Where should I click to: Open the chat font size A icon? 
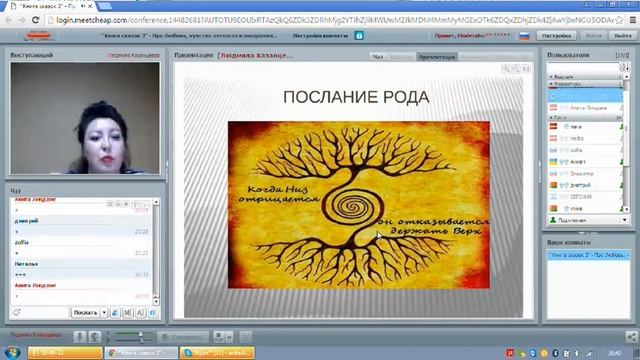140,313
